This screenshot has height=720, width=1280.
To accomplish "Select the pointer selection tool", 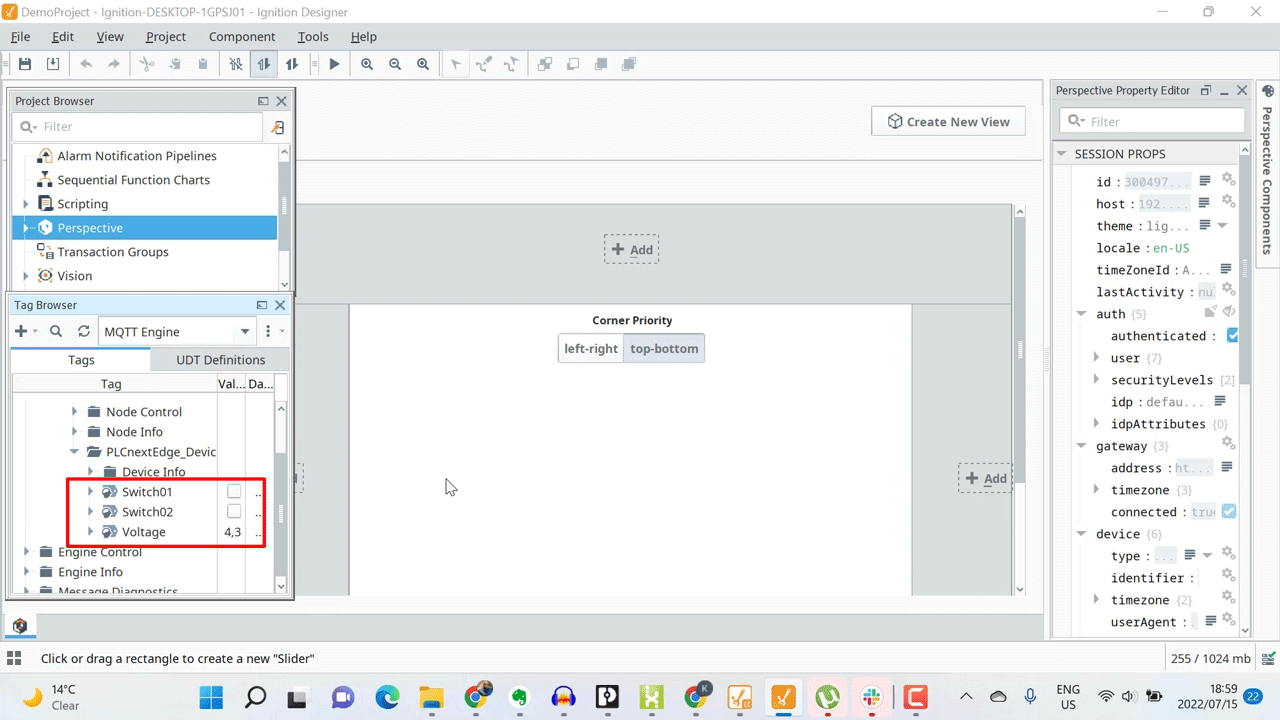I will click(456, 64).
